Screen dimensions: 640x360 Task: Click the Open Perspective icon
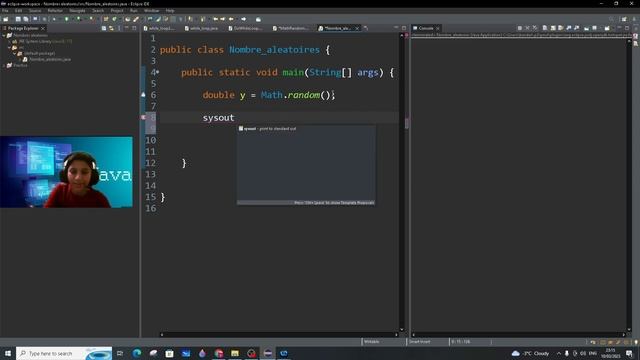(x=624, y=19)
